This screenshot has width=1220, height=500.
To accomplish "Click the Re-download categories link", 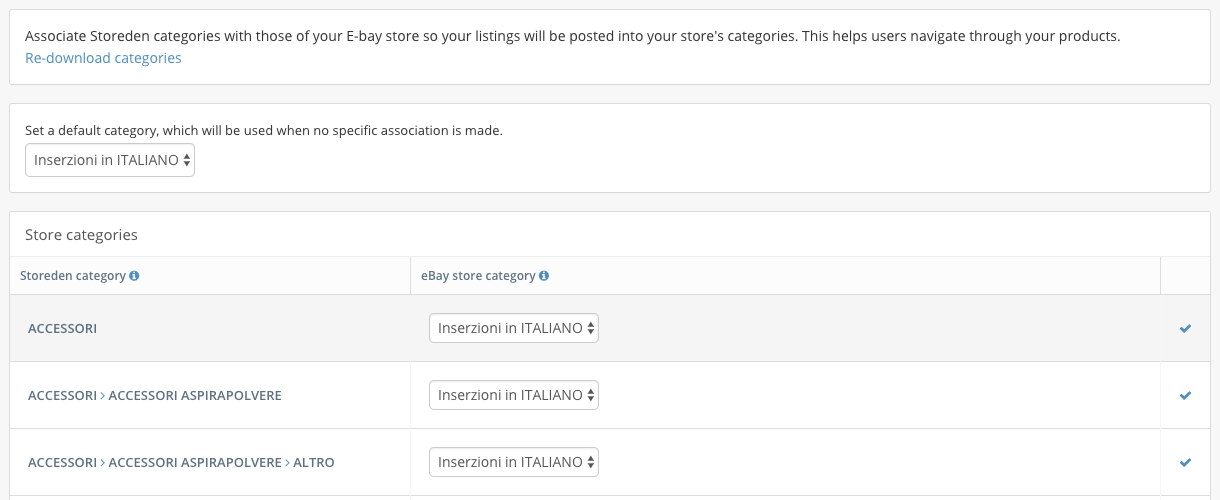I will pyautogui.click(x=103, y=58).
